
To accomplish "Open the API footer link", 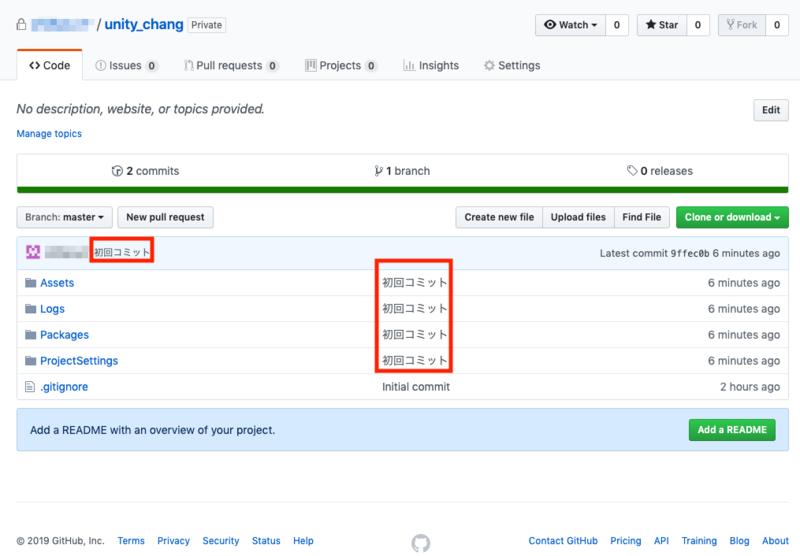I will pyautogui.click(x=661, y=541).
